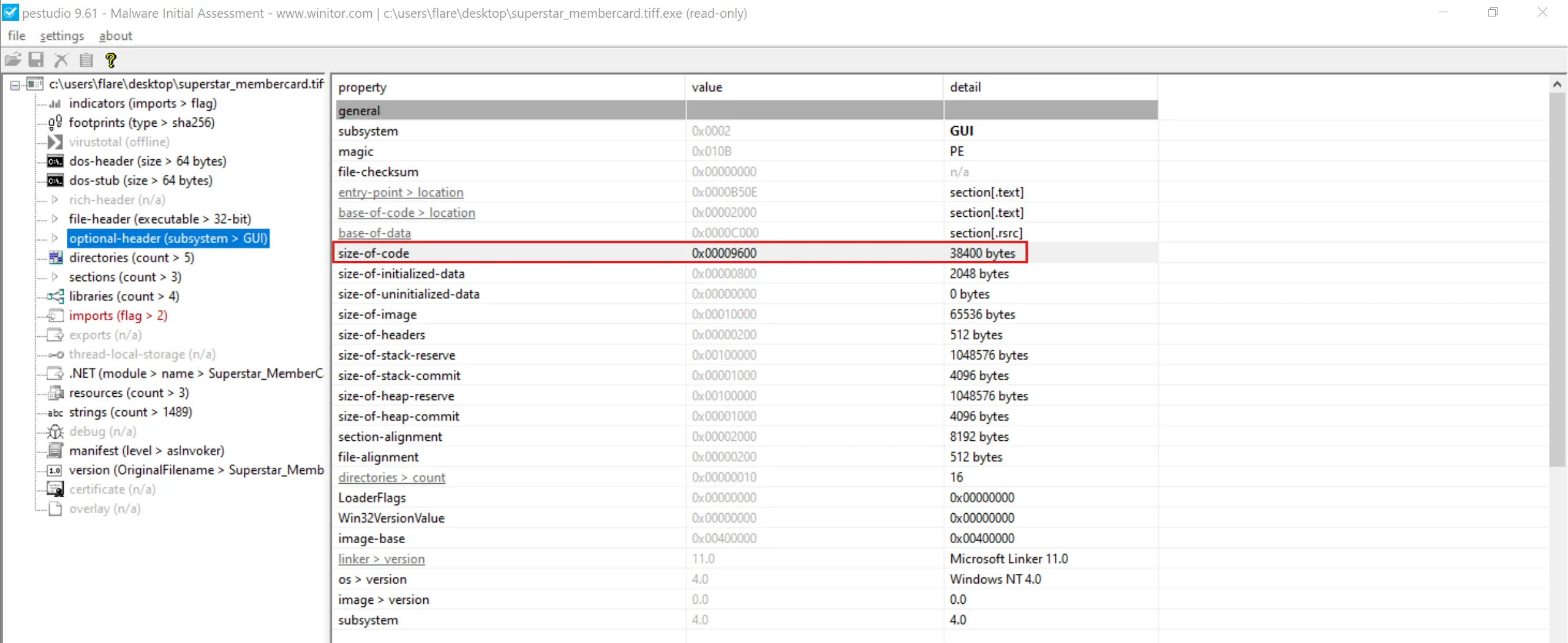Follow the entry-point > location link

(400, 192)
